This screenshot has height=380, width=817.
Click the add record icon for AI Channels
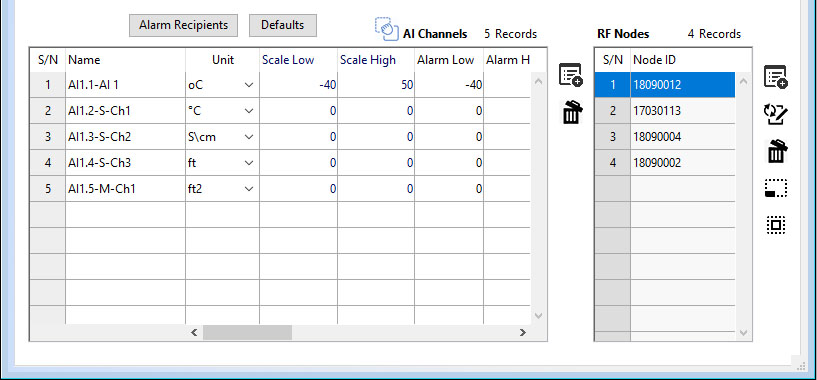pos(571,75)
